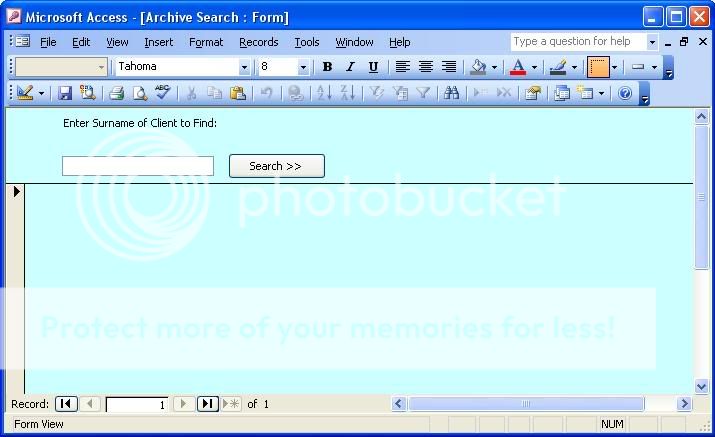The width and height of the screenshot is (715, 437).
Task: Open the Tools menu
Action: [306, 42]
